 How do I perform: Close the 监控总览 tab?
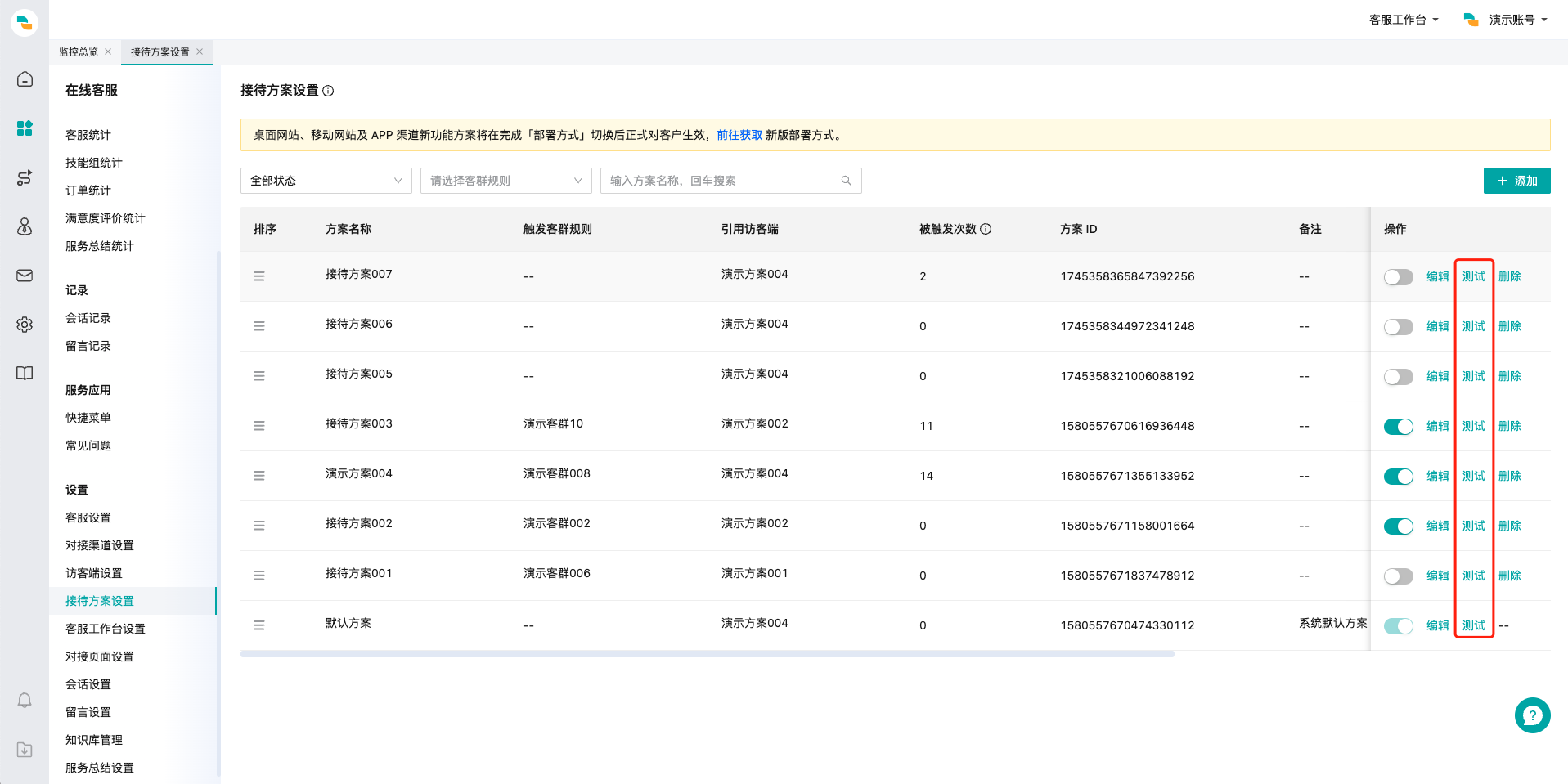[x=108, y=52]
